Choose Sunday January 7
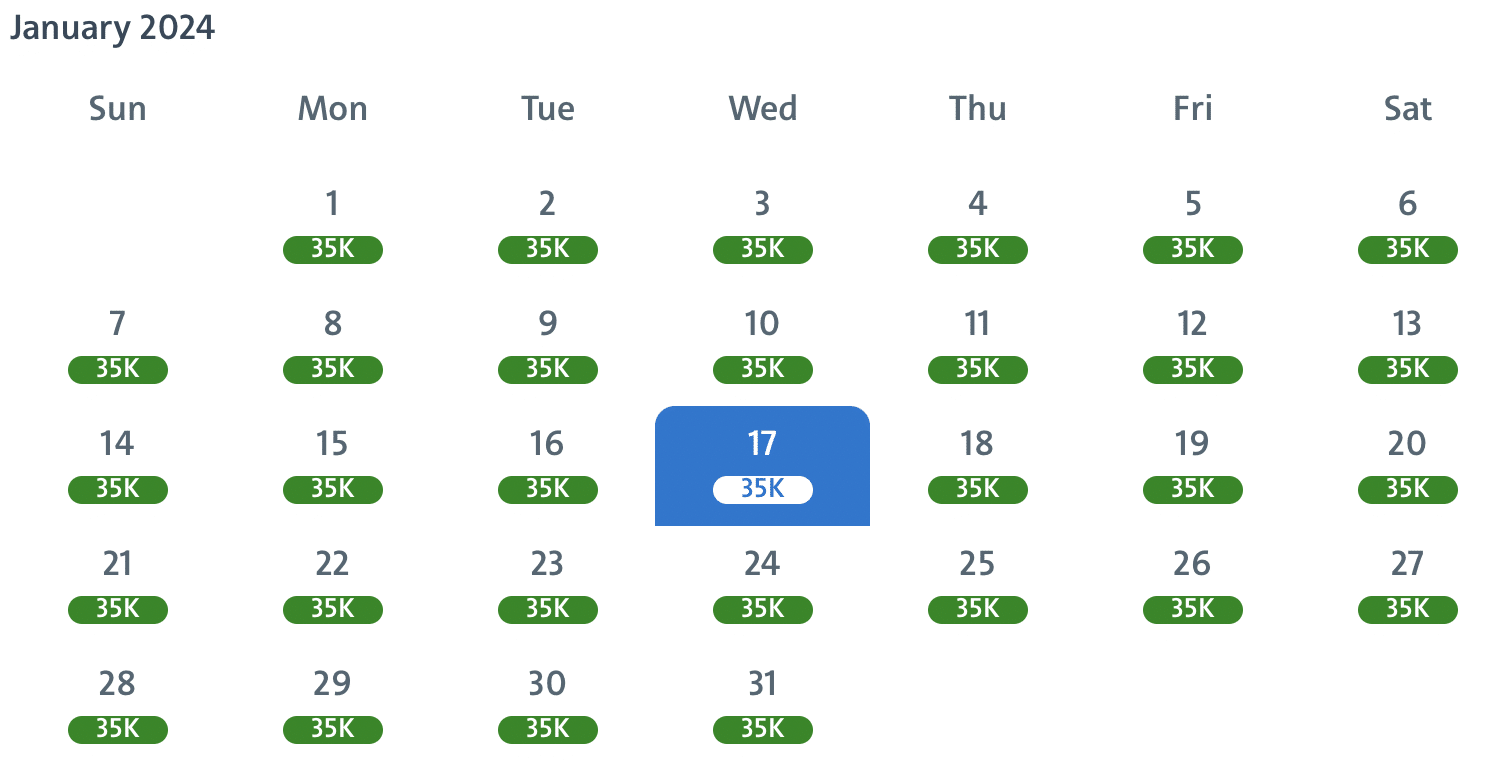This screenshot has height=764, width=1488. [x=117, y=325]
